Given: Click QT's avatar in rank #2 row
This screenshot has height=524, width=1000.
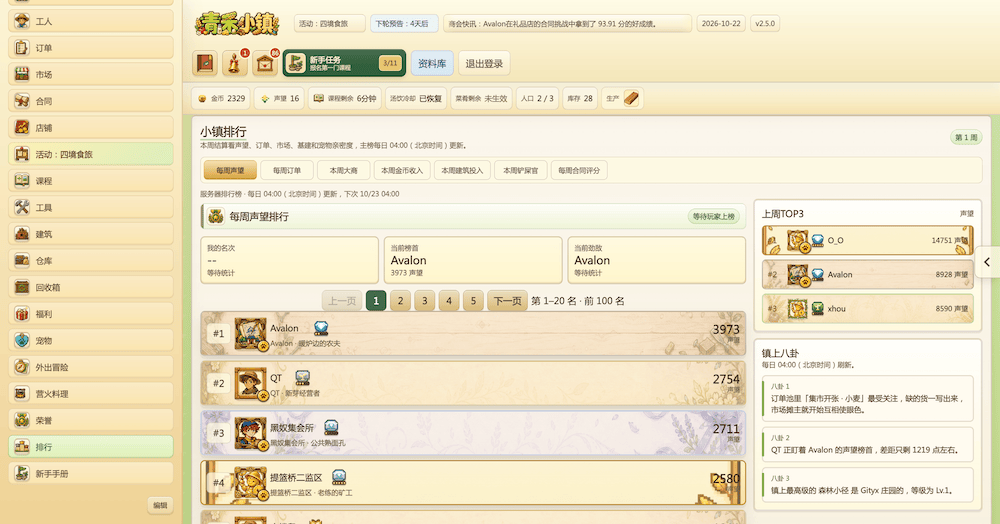Looking at the screenshot, I should (250, 383).
